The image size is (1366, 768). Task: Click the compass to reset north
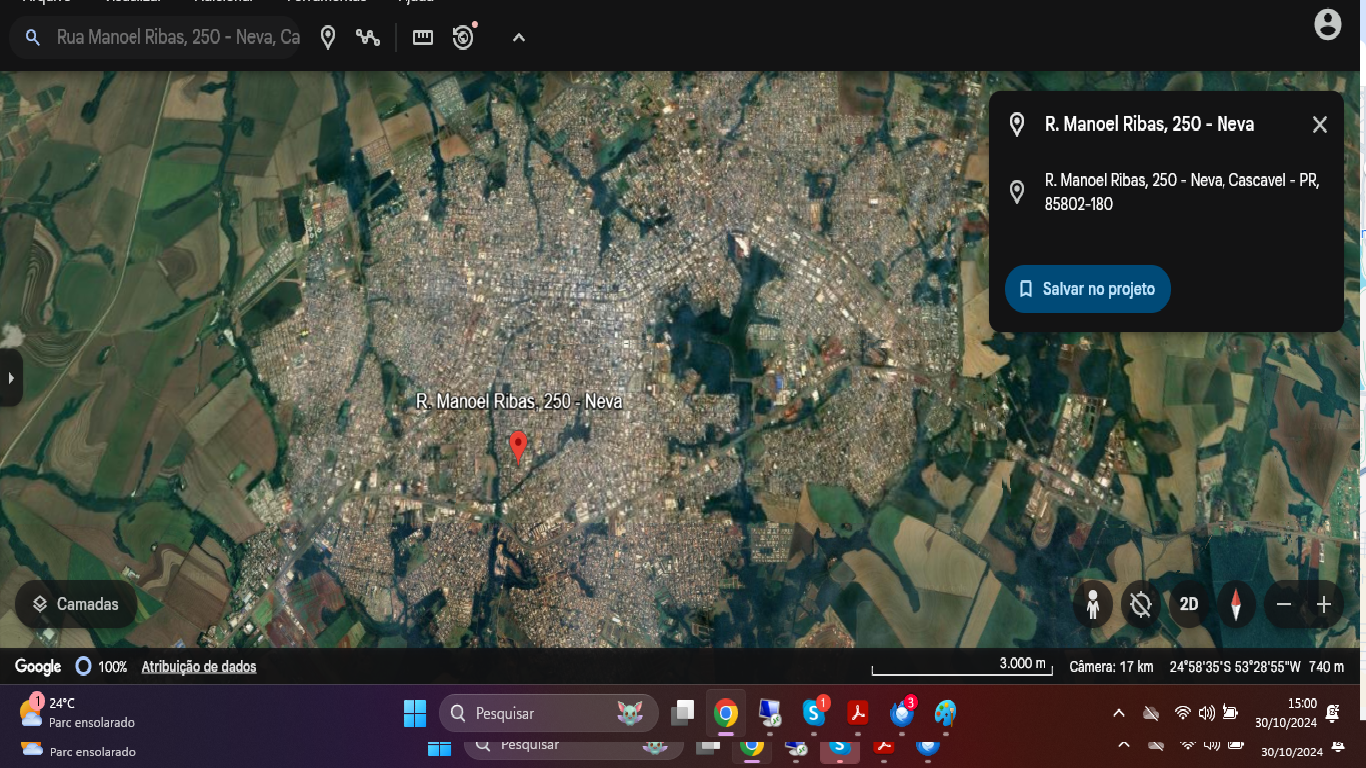(1236, 604)
